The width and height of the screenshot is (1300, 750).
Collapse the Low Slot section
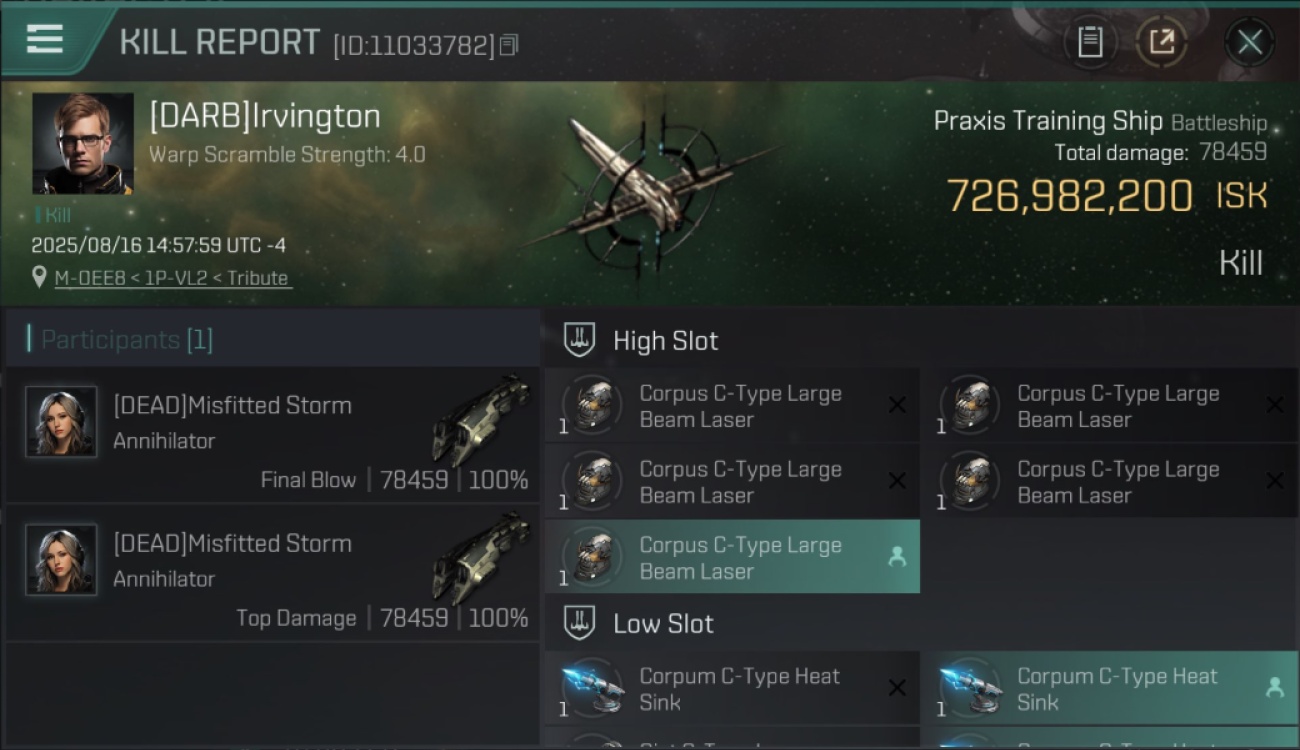point(579,623)
